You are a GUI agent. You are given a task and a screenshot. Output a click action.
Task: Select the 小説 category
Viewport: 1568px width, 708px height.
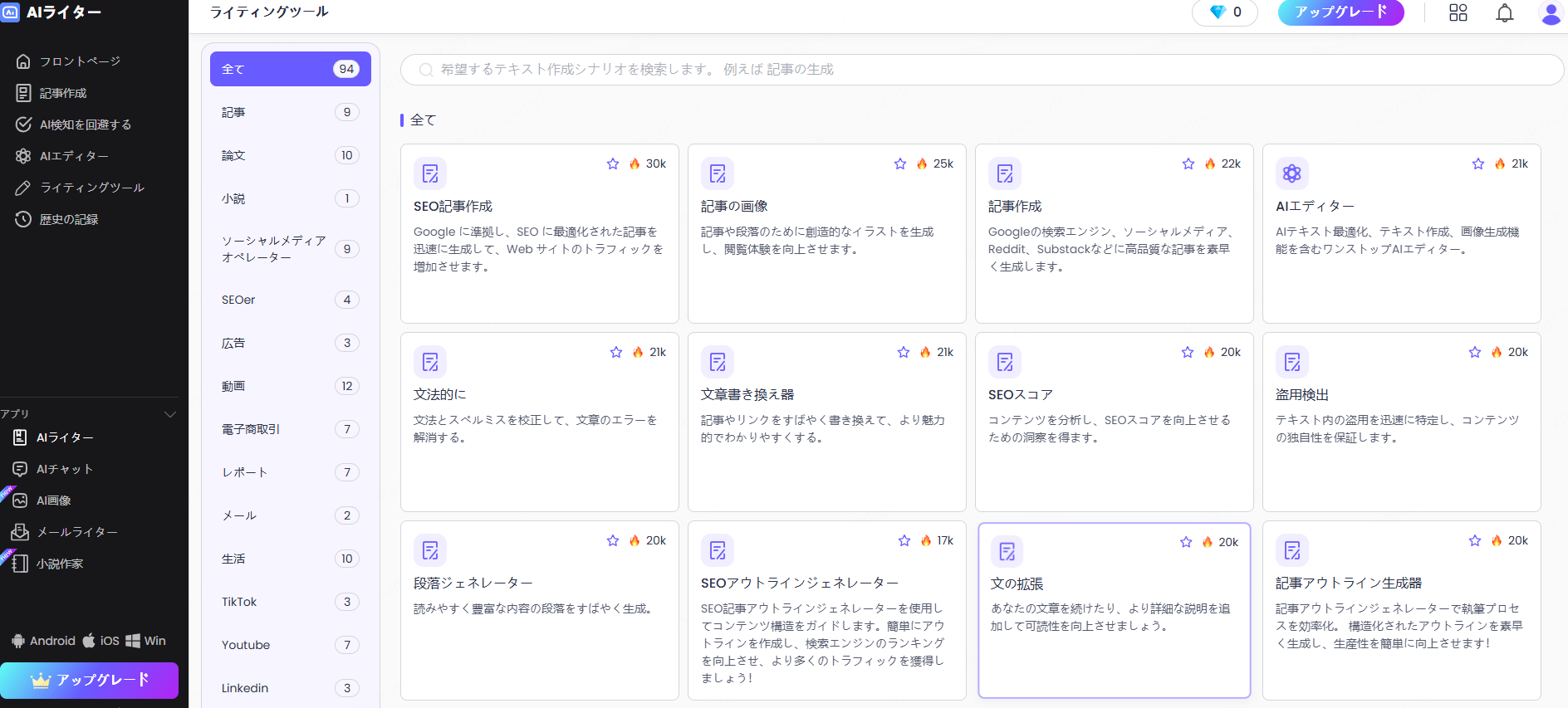tap(291, 198)
